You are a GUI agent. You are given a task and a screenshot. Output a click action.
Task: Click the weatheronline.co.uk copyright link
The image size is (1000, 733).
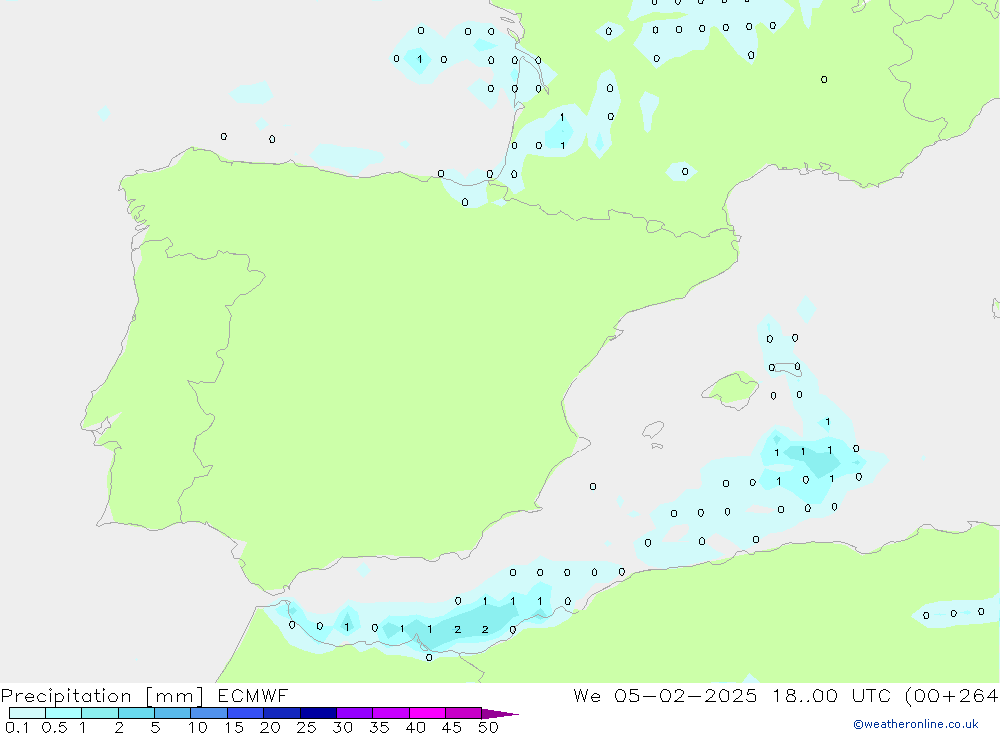[915, 724]
